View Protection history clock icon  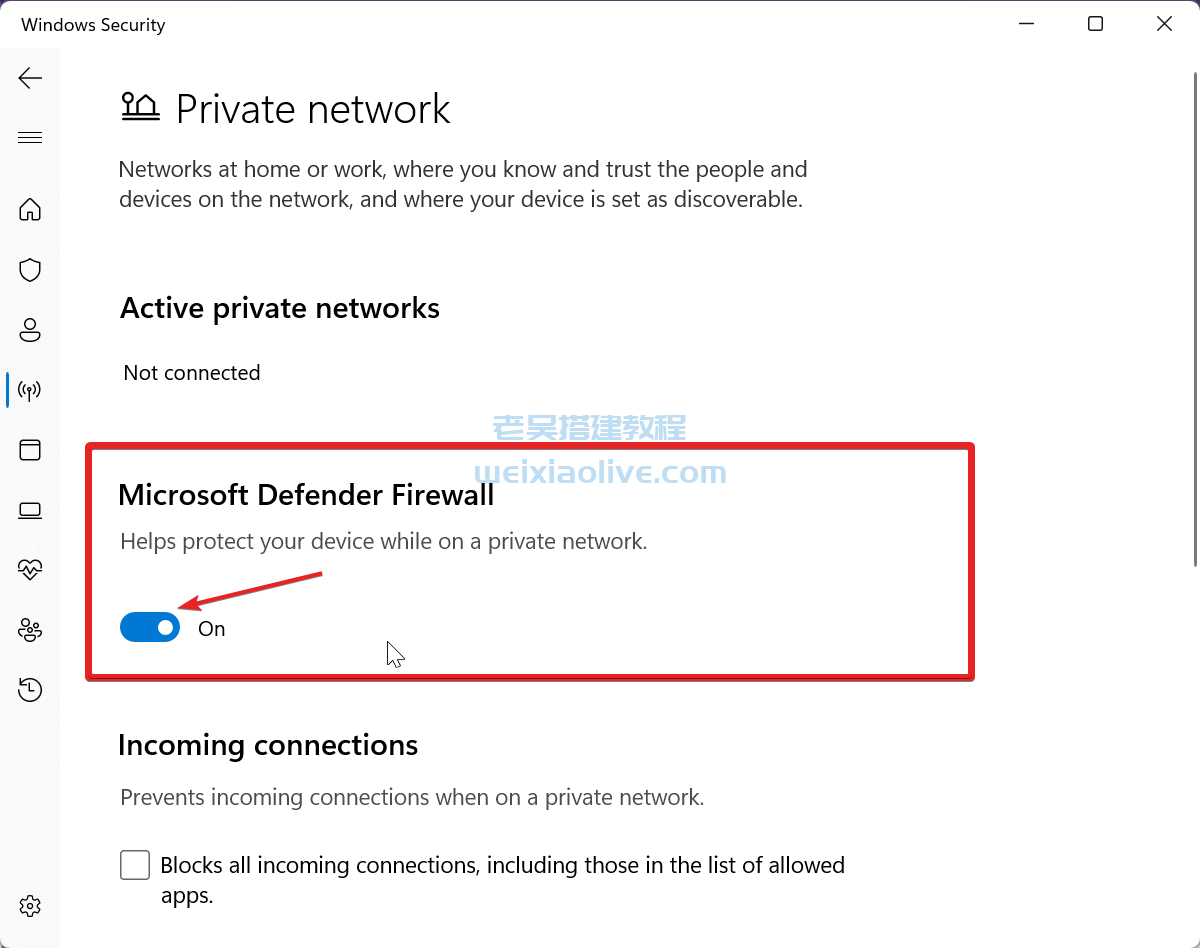[x=30, y=690]
